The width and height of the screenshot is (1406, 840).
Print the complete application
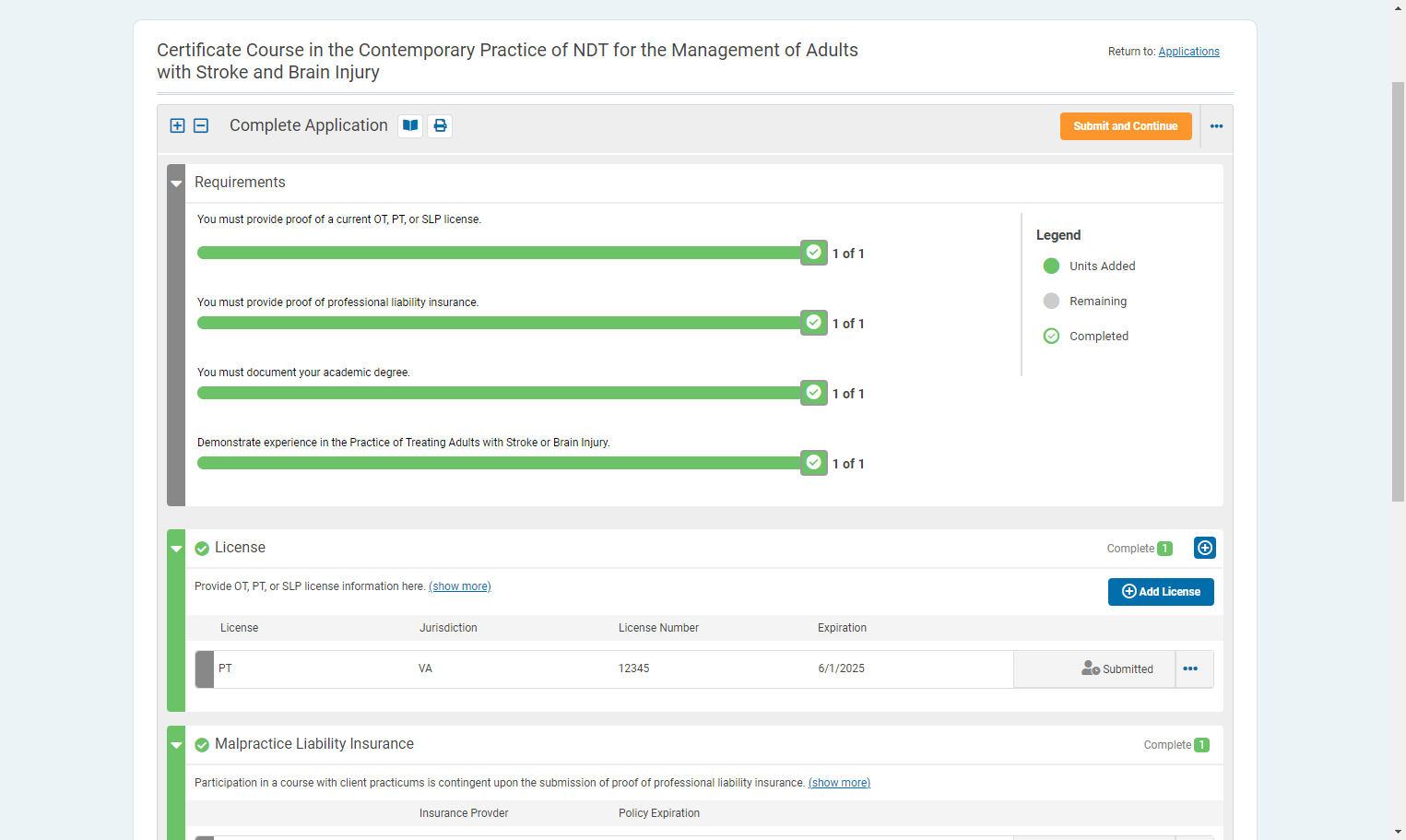440,125
